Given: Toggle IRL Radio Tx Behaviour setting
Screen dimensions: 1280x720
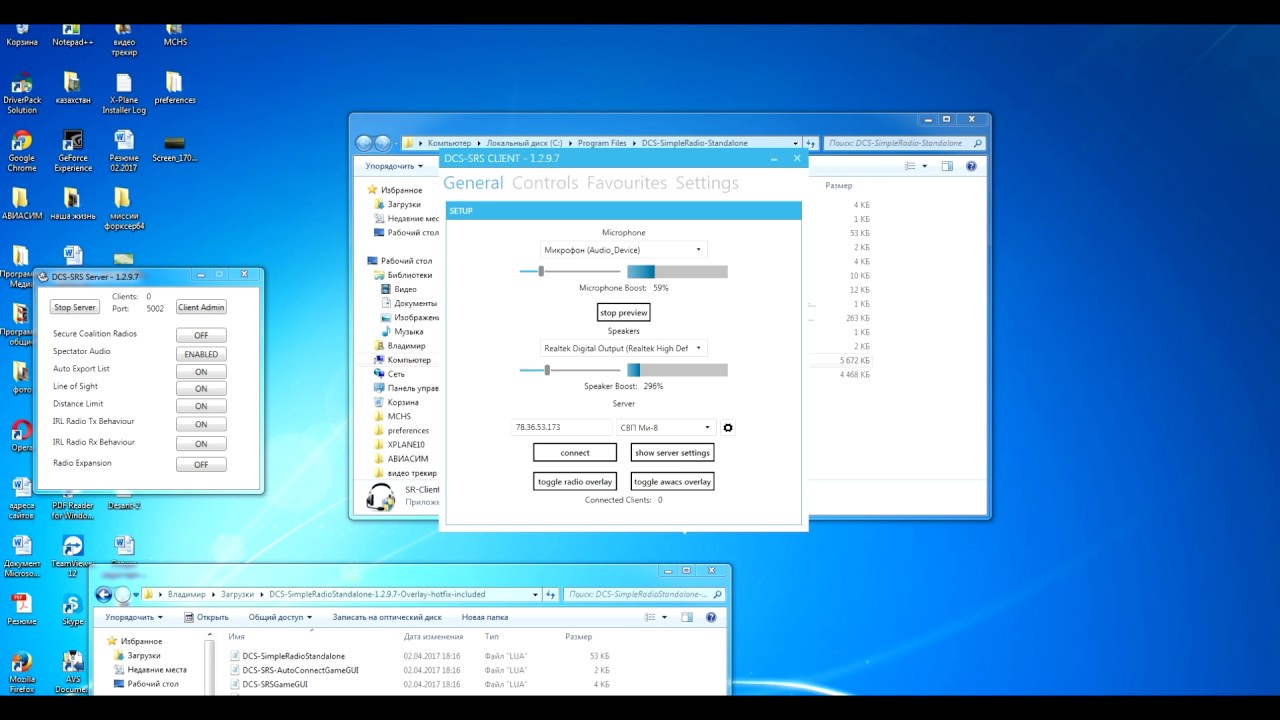Looking at the screenshot, I should 201,424.
